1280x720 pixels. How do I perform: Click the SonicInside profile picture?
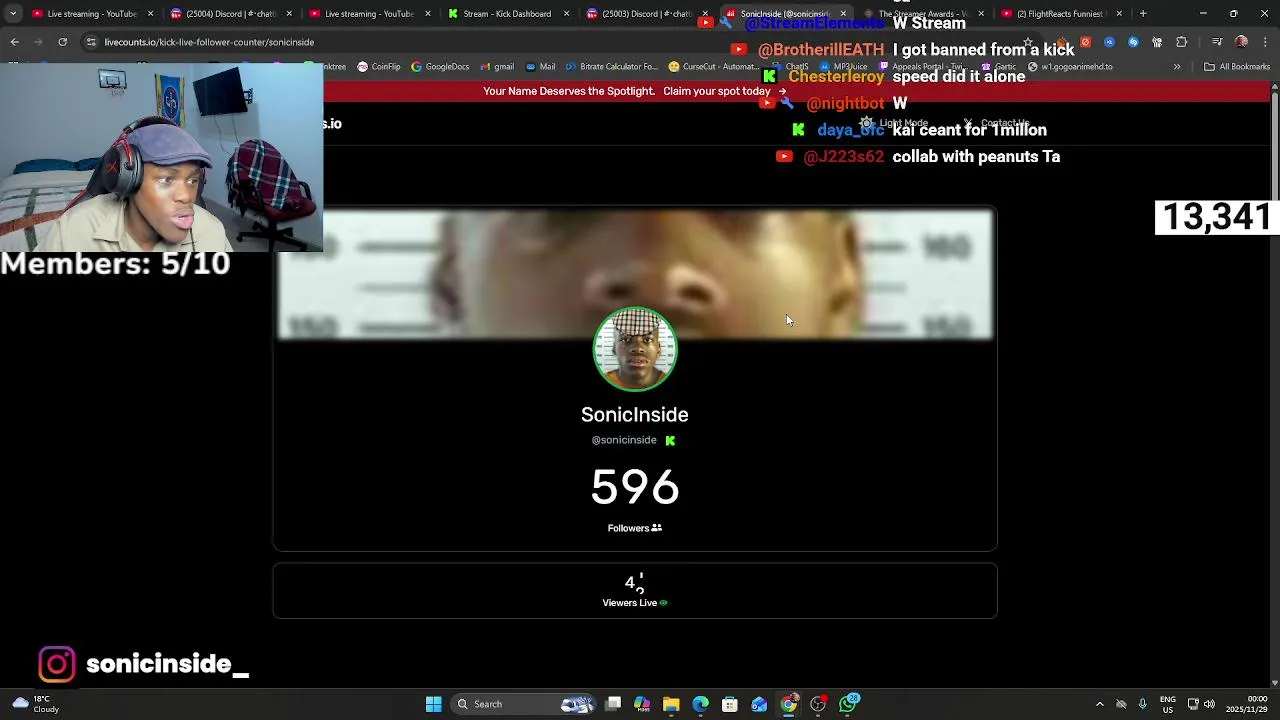pyautogui.click(x=635, y=349)
